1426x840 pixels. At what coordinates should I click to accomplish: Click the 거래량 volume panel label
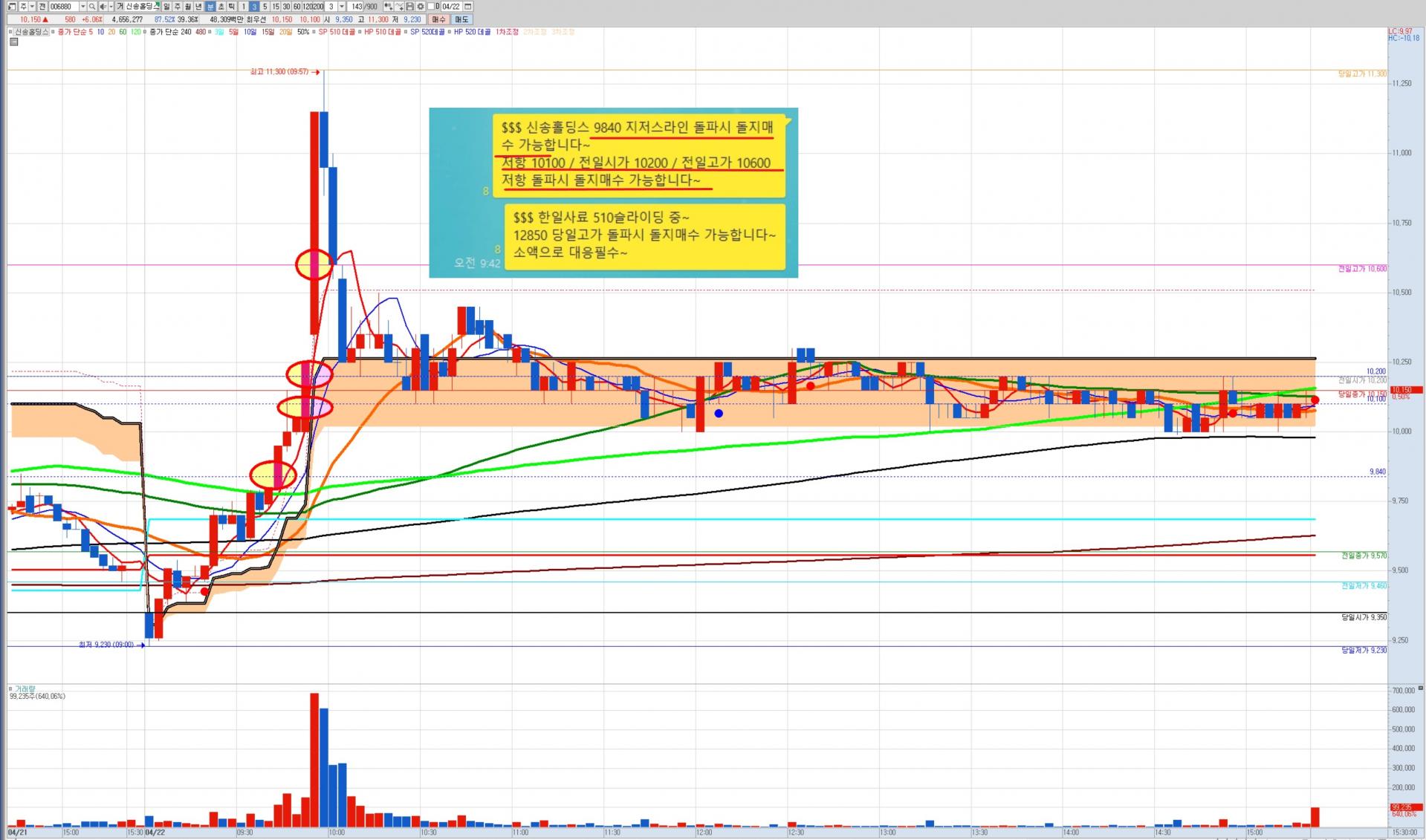tap(25, 689)
